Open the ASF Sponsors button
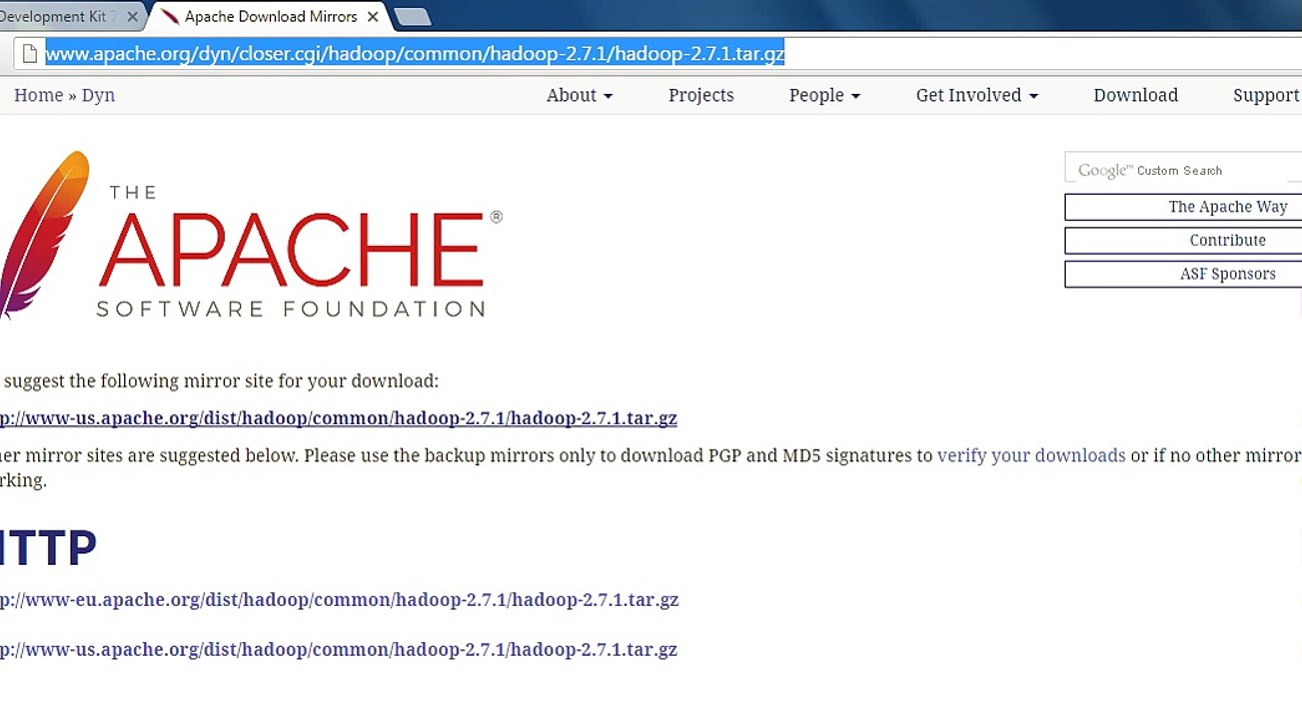This screenshot has height=720, width=1302. coord(1183,274)
